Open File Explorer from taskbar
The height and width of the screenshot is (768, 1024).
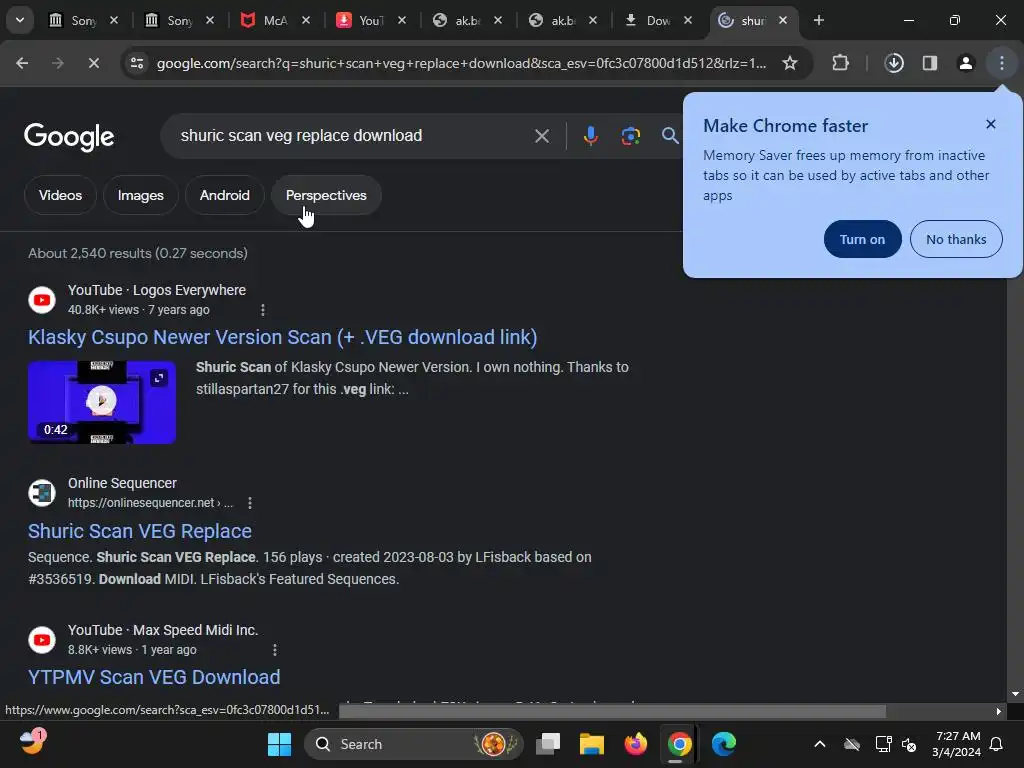coord(592,744)
